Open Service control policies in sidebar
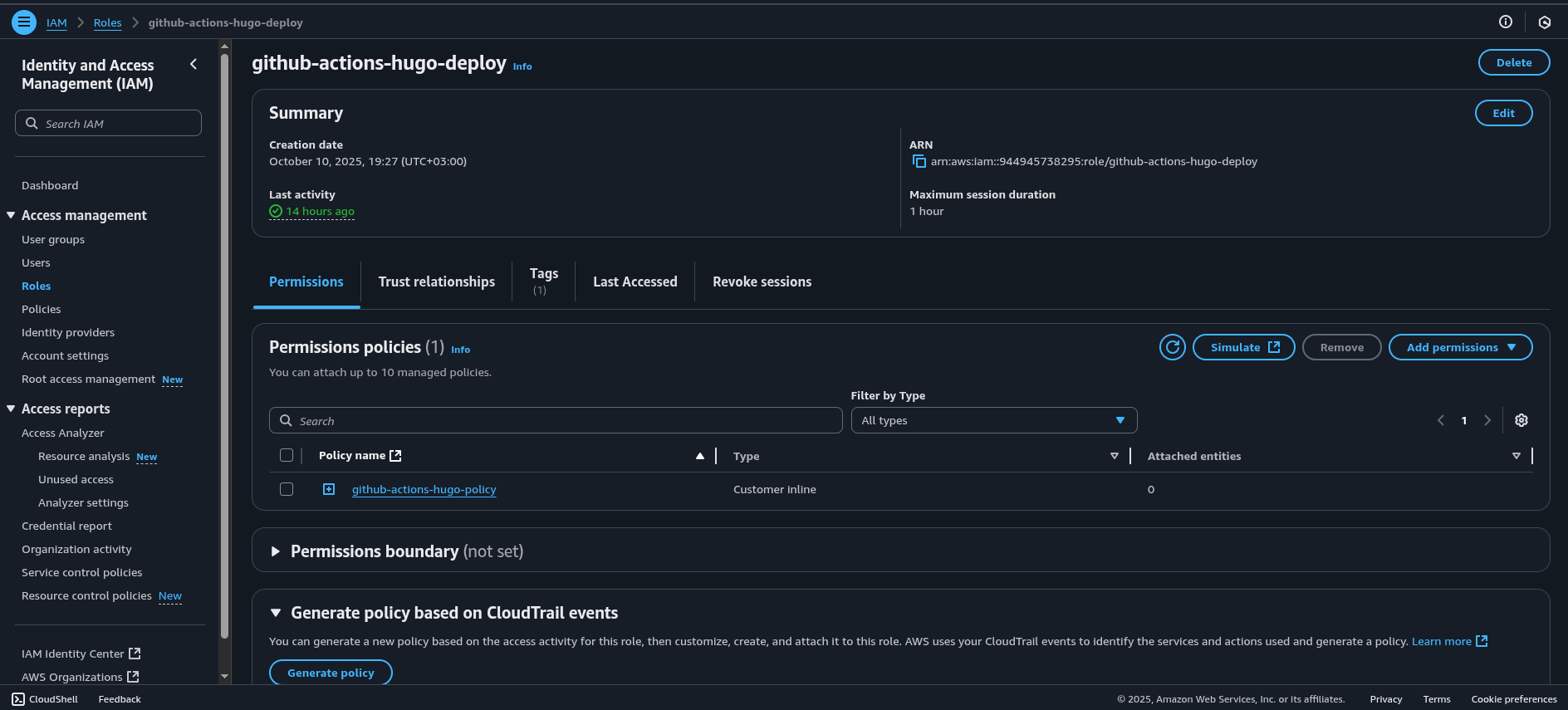Image resolution: width=1568 pixels, height=710 pixels. click(81, 572)
